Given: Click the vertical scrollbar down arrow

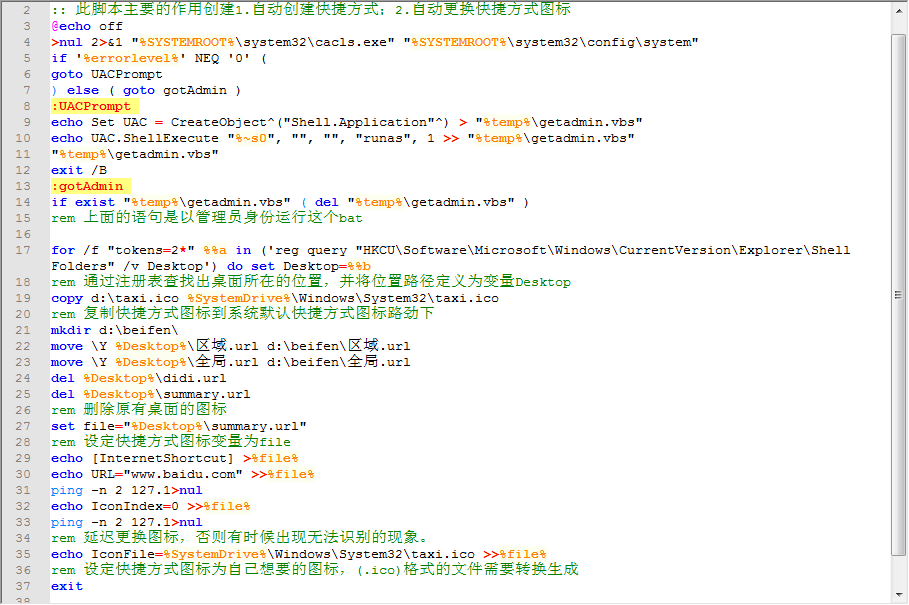Looking at the screenshot, I should [899, 595].
